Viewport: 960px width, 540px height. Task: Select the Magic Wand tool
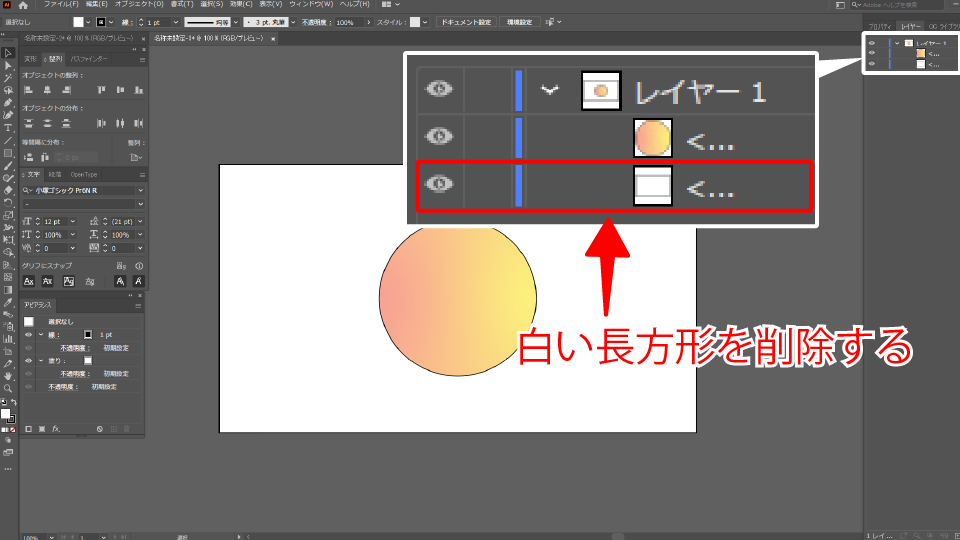tap(7, 77)
